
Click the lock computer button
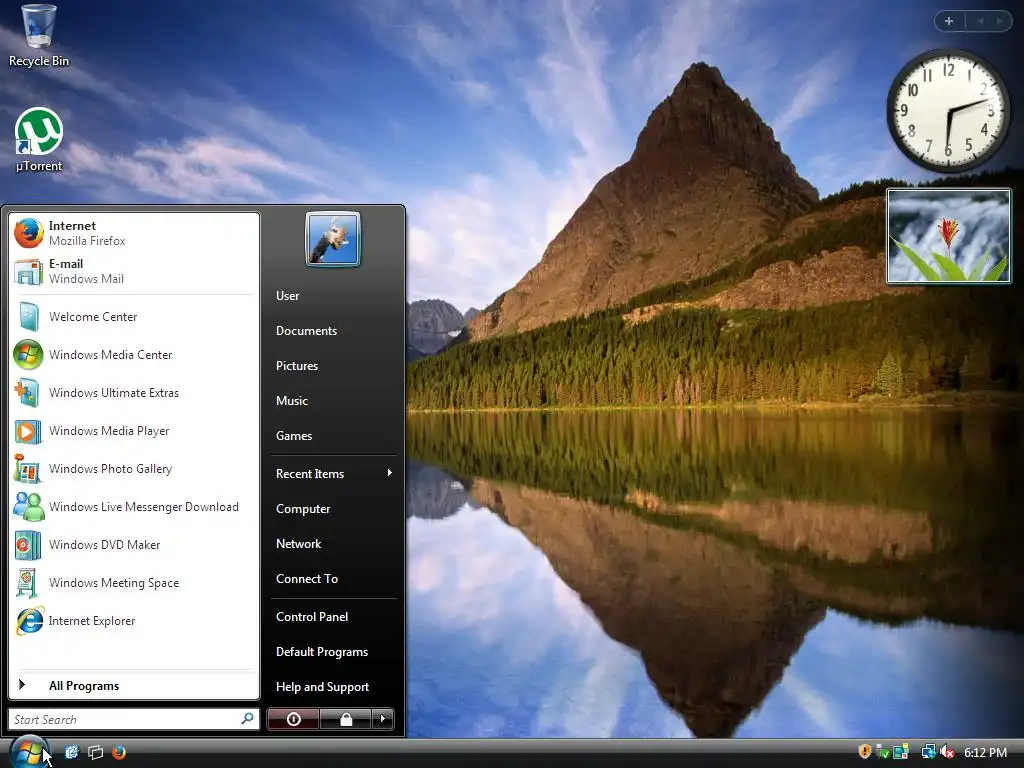click(x=345, y=719)
